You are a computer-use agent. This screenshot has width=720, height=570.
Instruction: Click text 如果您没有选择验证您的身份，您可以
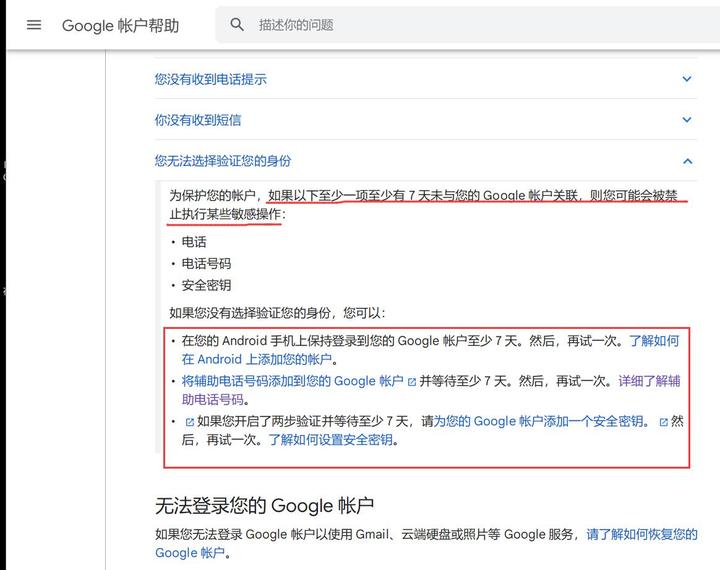tap(277, 313)
